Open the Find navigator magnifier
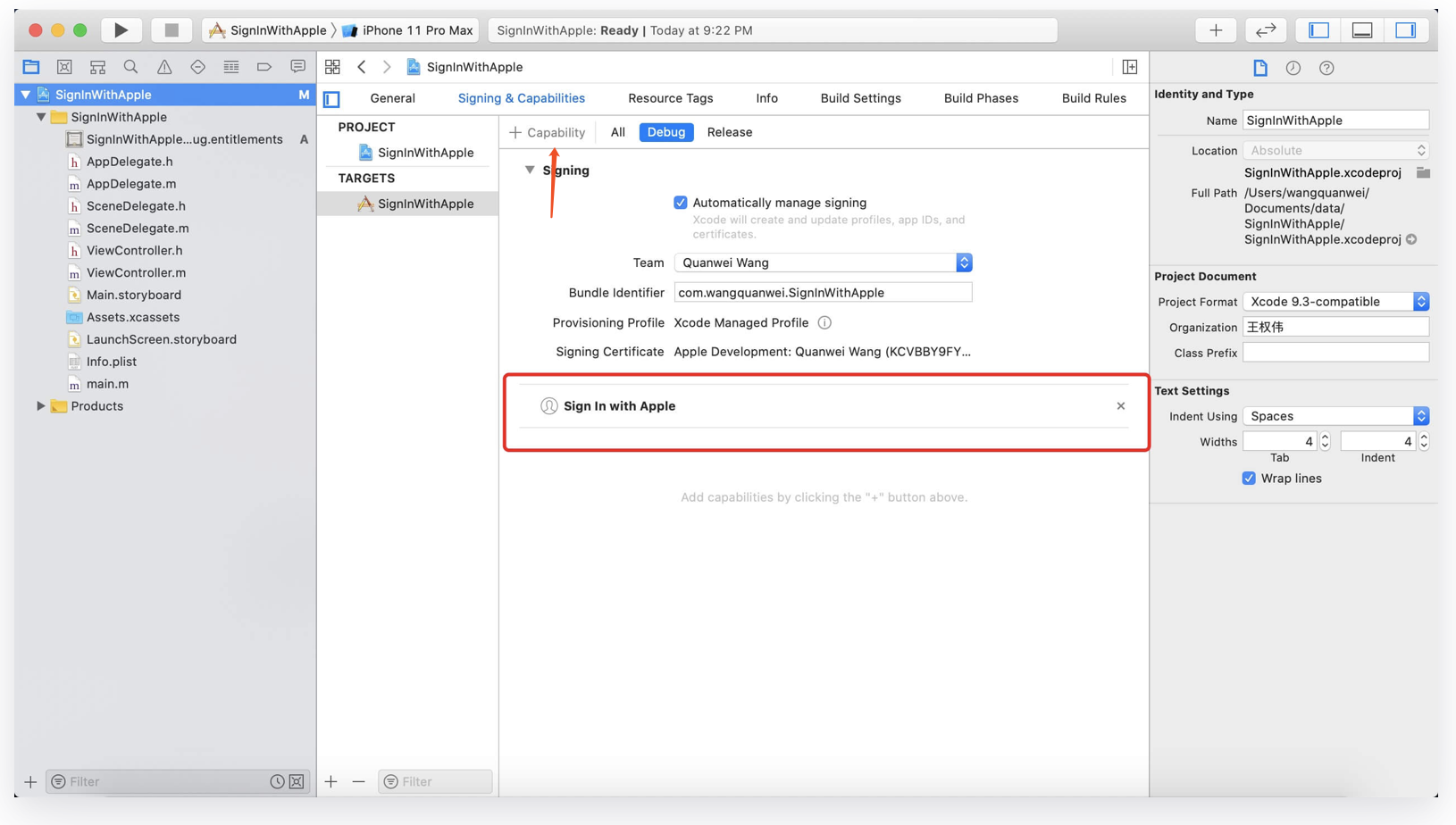1456x825 pixels. point(130,67)
